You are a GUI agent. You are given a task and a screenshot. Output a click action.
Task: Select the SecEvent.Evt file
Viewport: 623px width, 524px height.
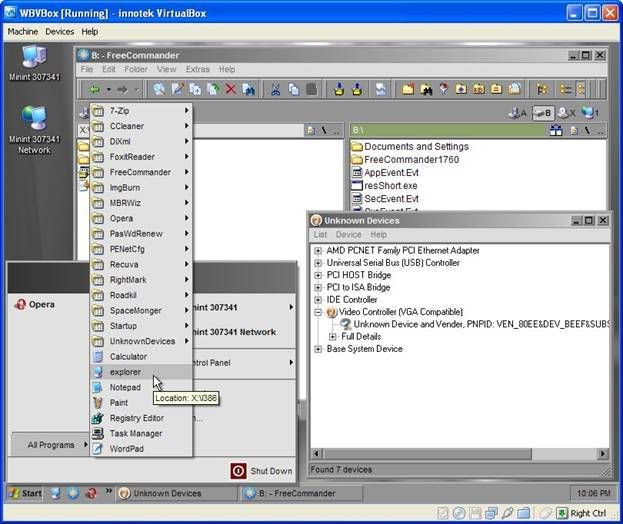pos(385,199)
